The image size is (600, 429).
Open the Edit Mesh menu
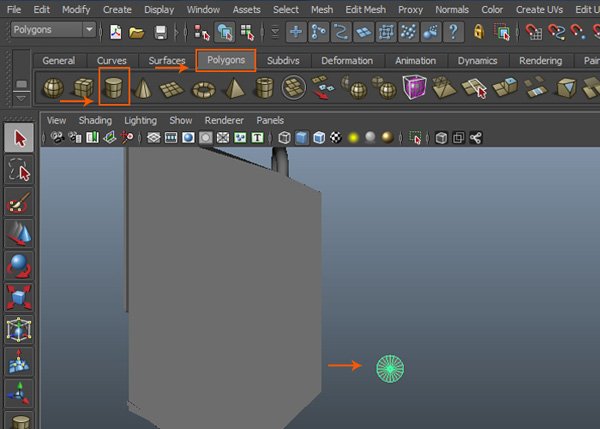(365, 9)
